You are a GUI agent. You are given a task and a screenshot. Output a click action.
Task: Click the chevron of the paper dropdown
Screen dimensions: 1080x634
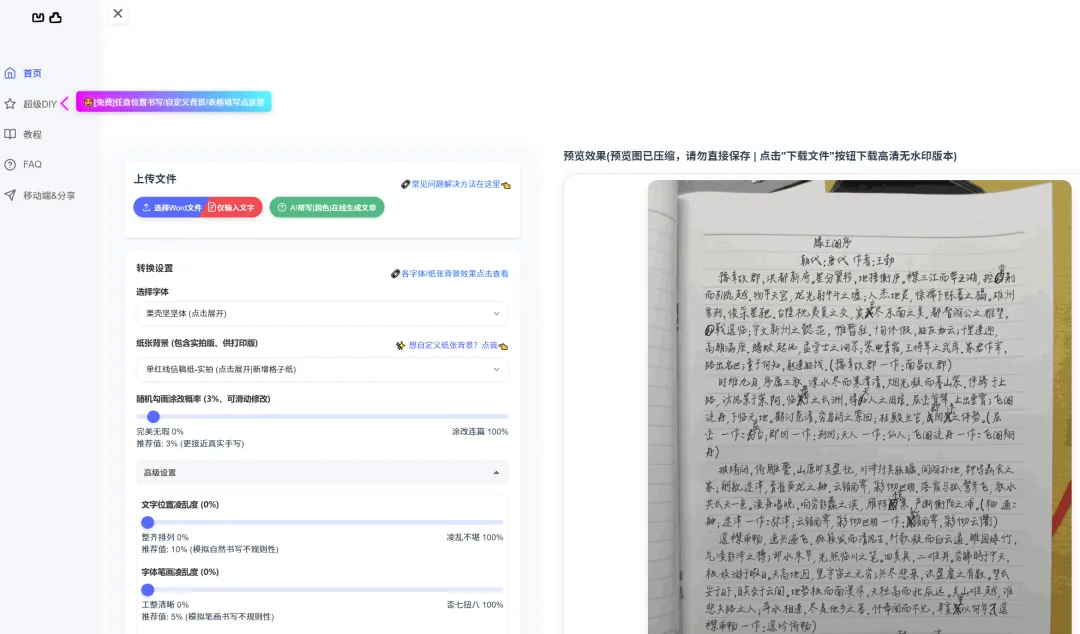(496, 369)
